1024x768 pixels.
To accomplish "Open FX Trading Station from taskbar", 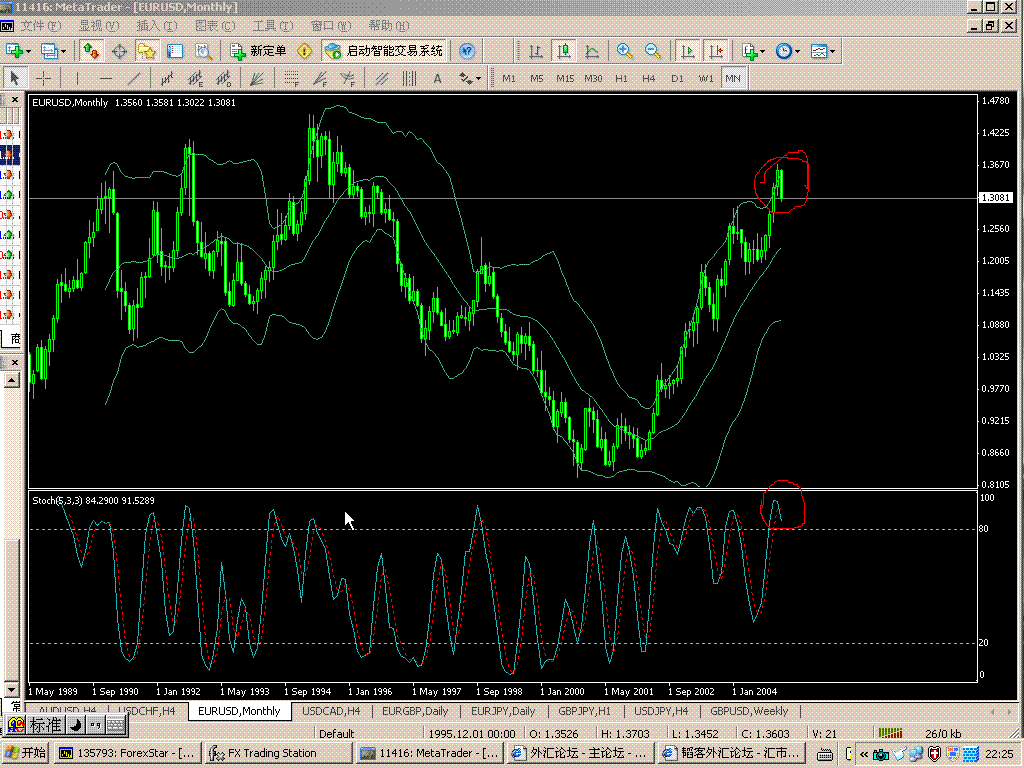I will coord(270,753).
